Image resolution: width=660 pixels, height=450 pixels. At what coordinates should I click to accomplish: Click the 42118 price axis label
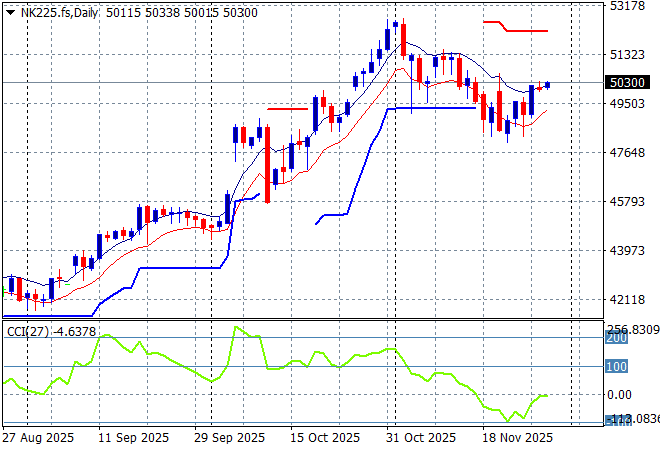click(626, 300)
